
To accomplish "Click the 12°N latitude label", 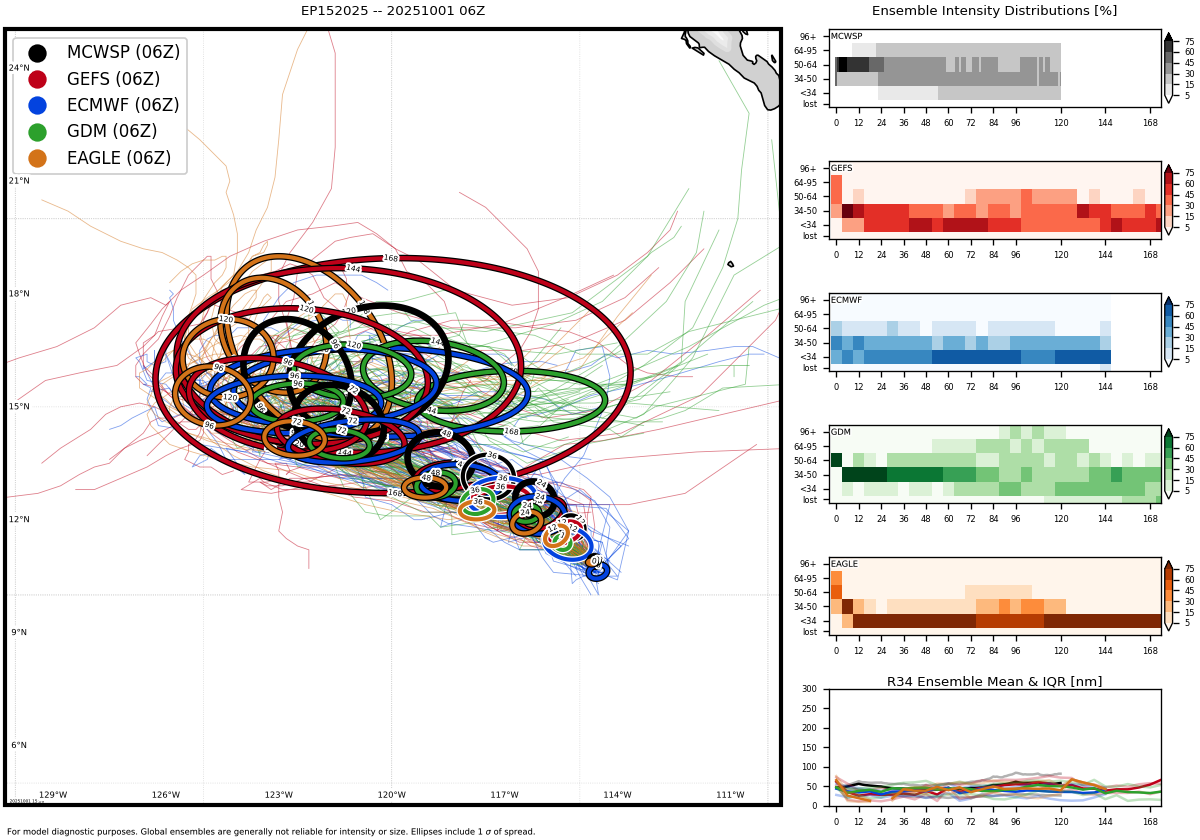I will click(19, 520).
